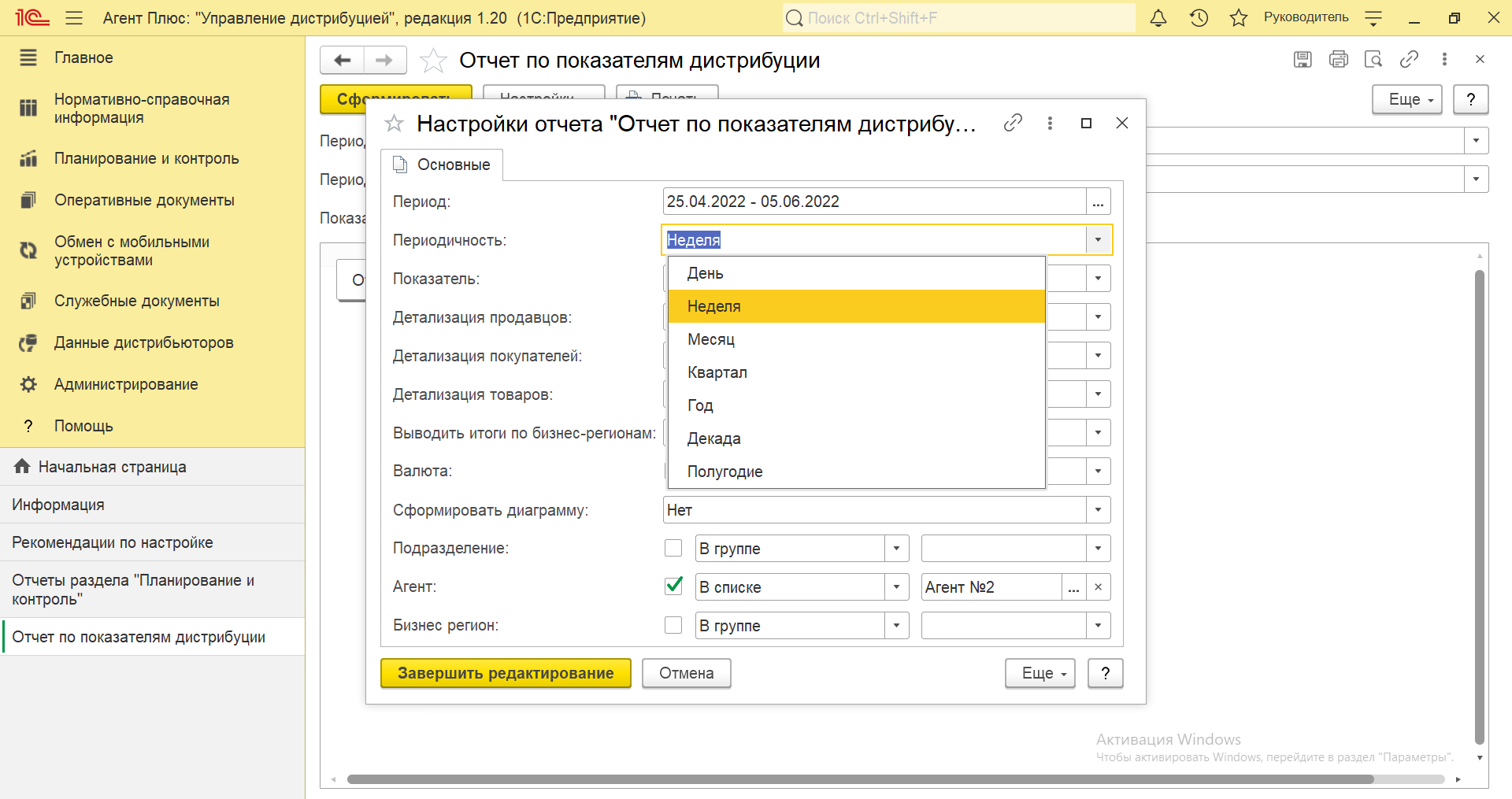Expand Валюта dropdown arrow
1512x799 pixels.
tap(1098, 472)
